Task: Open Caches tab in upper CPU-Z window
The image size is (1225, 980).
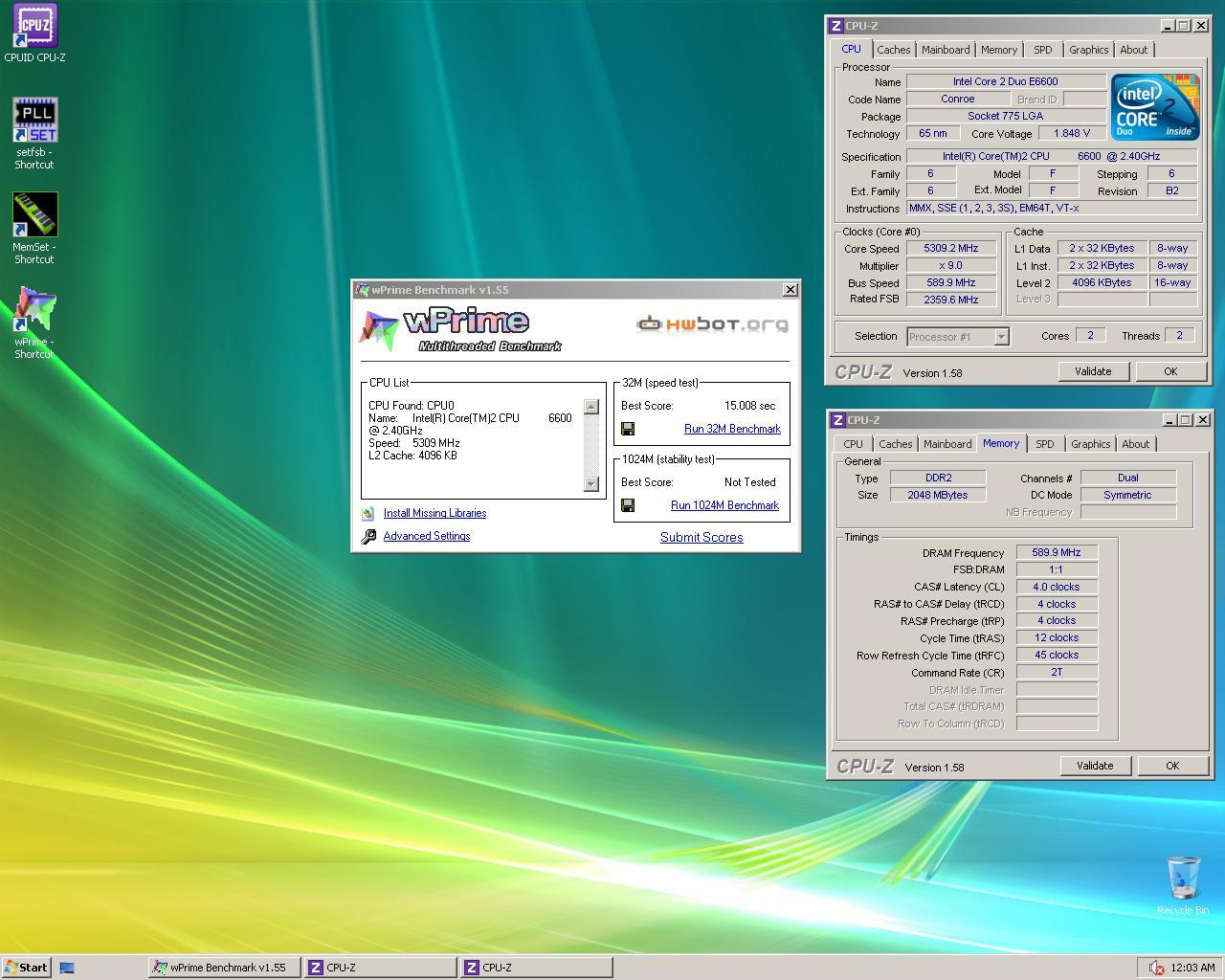Action: point(894,50)
